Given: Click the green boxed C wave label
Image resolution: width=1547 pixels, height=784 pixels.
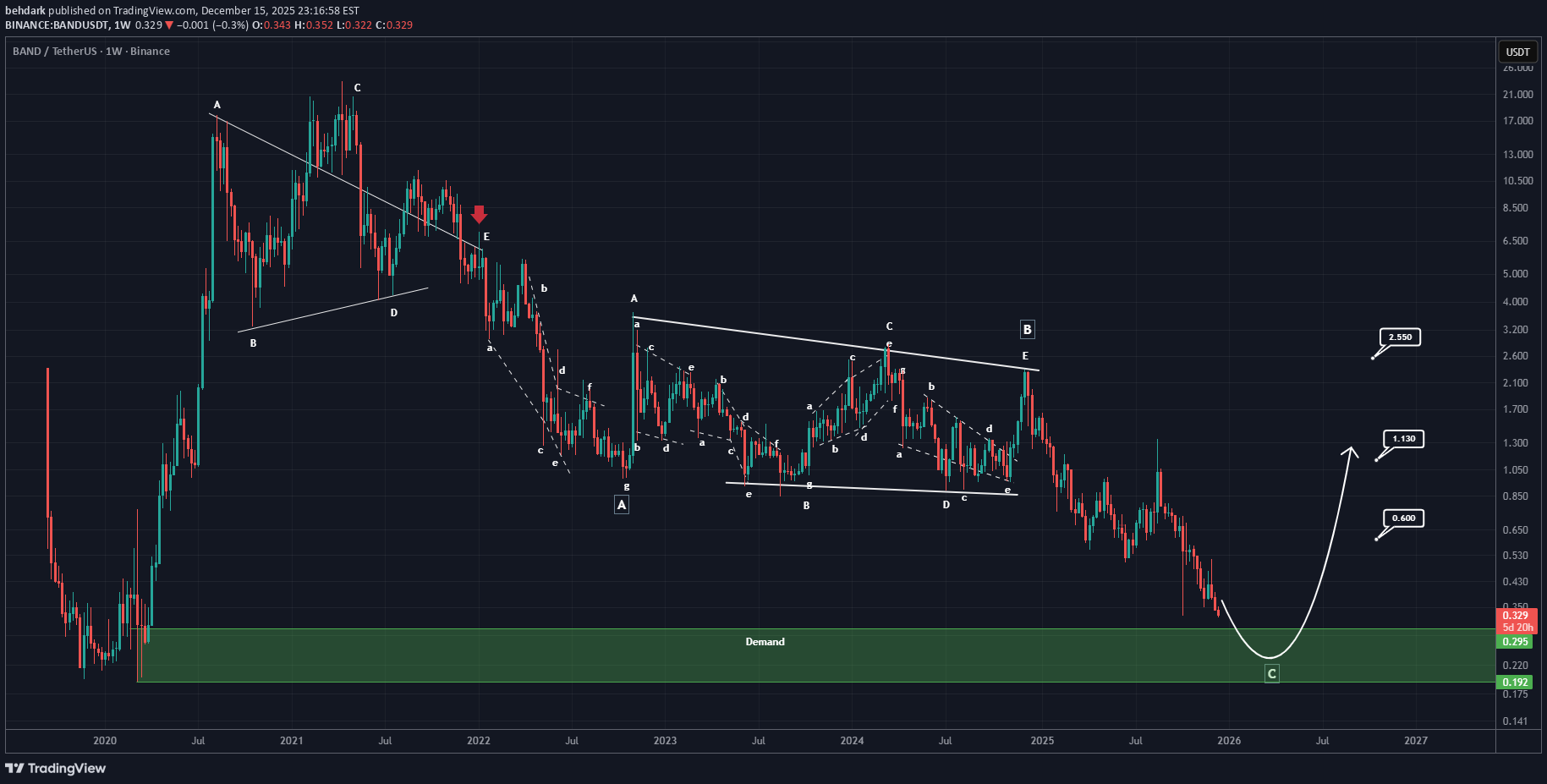Looking at the screenshot, I should point(1271,674).
